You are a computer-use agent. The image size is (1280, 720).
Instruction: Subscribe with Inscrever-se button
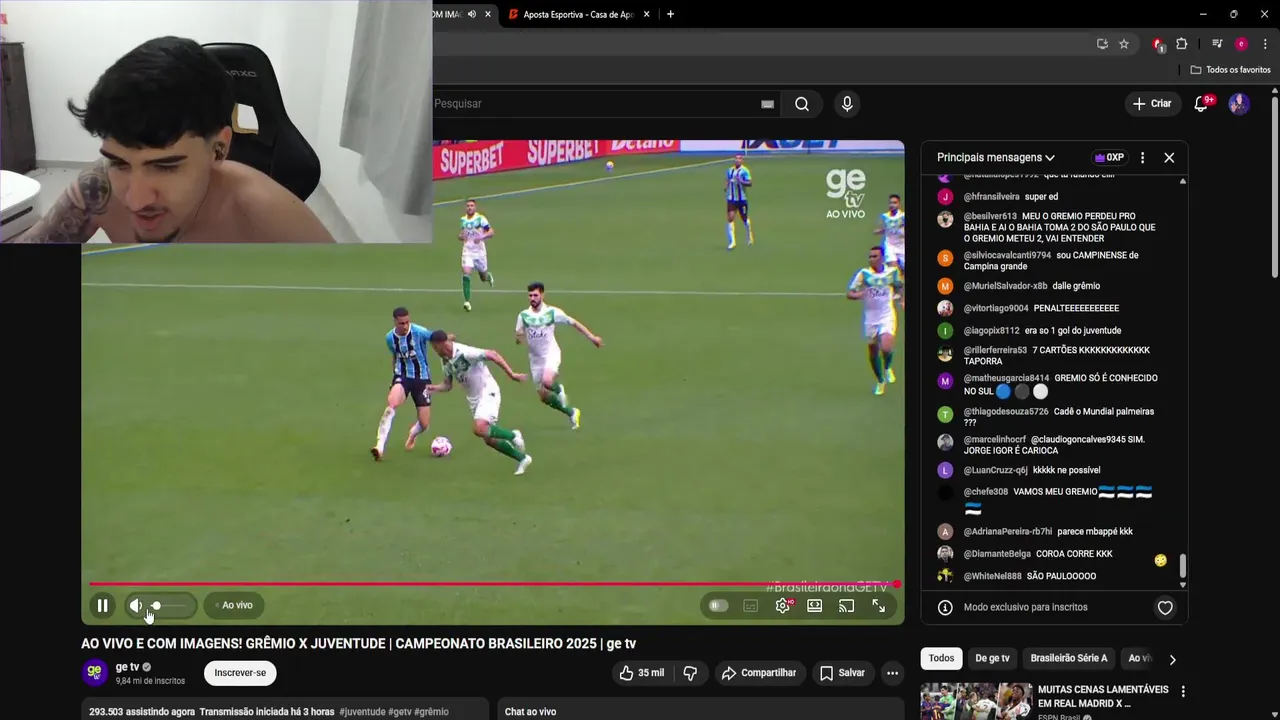[240, 673]
